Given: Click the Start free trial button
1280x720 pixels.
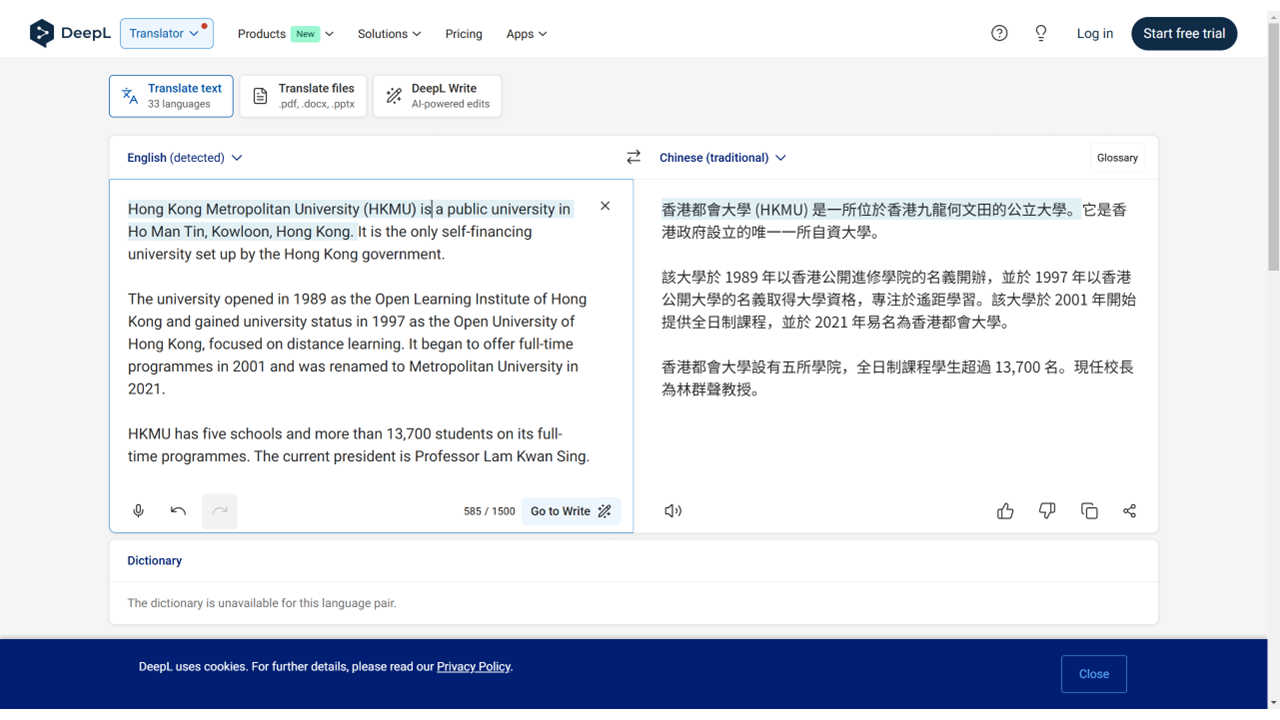Looking at the screenshot, I should coord(1184,33).
